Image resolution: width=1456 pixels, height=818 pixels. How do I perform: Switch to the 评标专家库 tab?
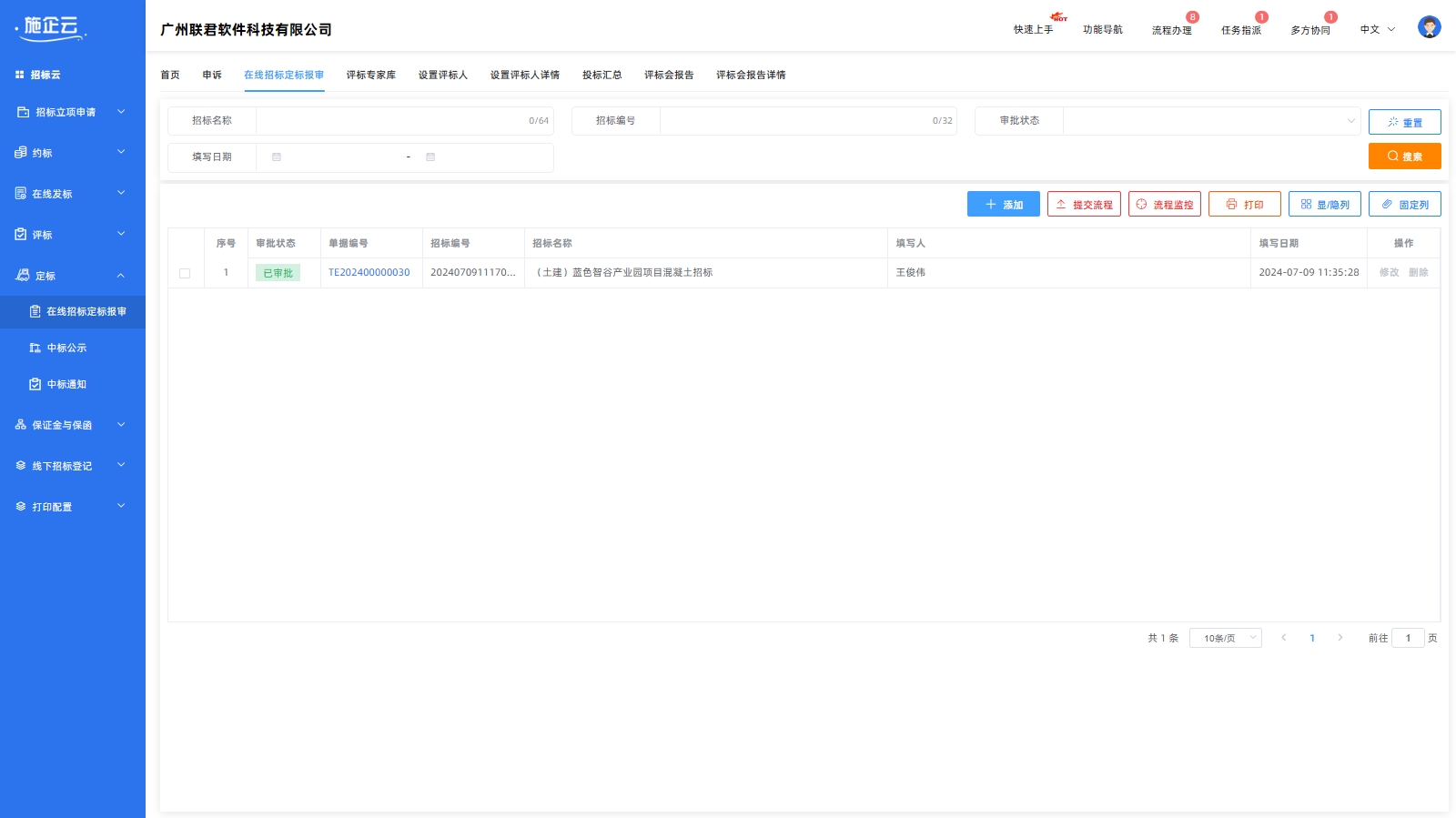point(371,75)
